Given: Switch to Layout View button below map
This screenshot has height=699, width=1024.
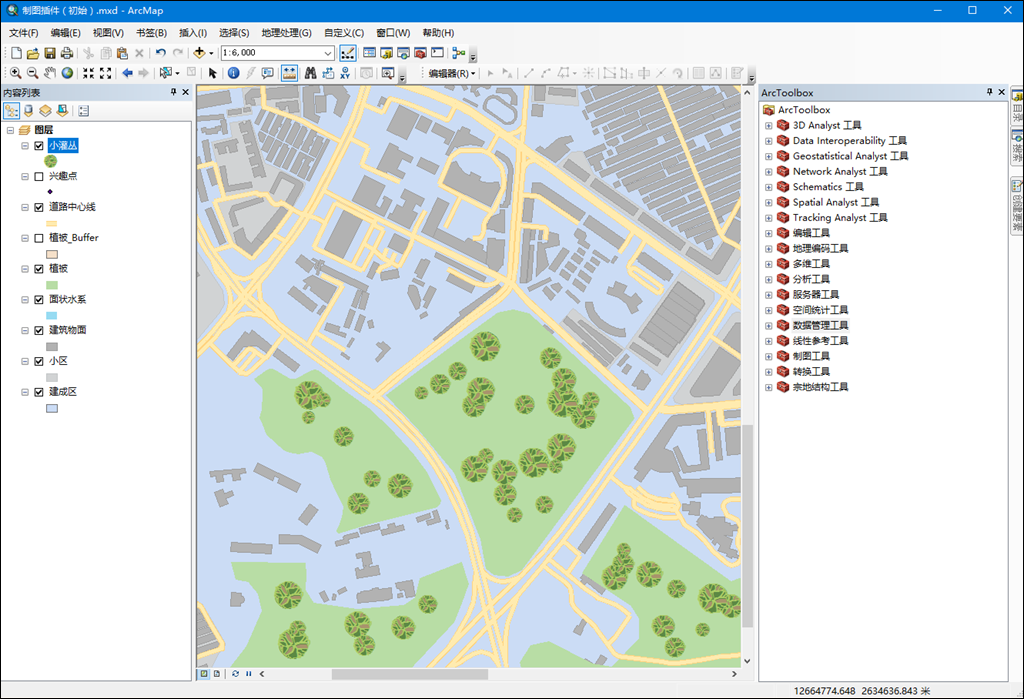Looking at the screenshot, I should coord(217,674).
